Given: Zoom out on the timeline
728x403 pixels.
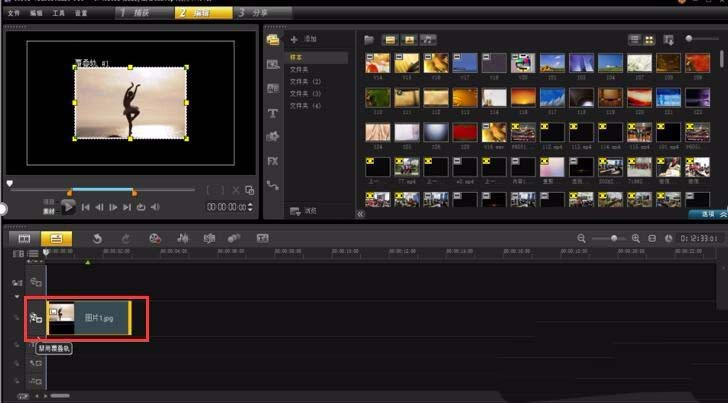Looking at the screenshot, I should [581, 238].
